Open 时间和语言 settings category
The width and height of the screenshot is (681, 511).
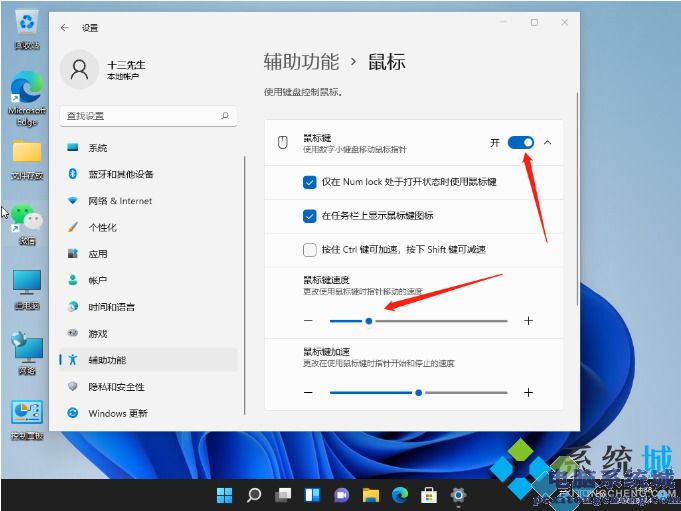(148, 307)
